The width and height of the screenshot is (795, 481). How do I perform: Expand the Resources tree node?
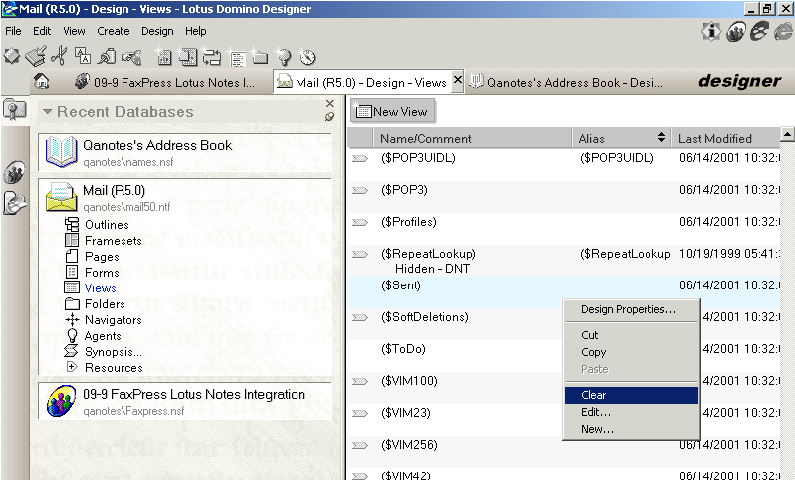point(72,368)
